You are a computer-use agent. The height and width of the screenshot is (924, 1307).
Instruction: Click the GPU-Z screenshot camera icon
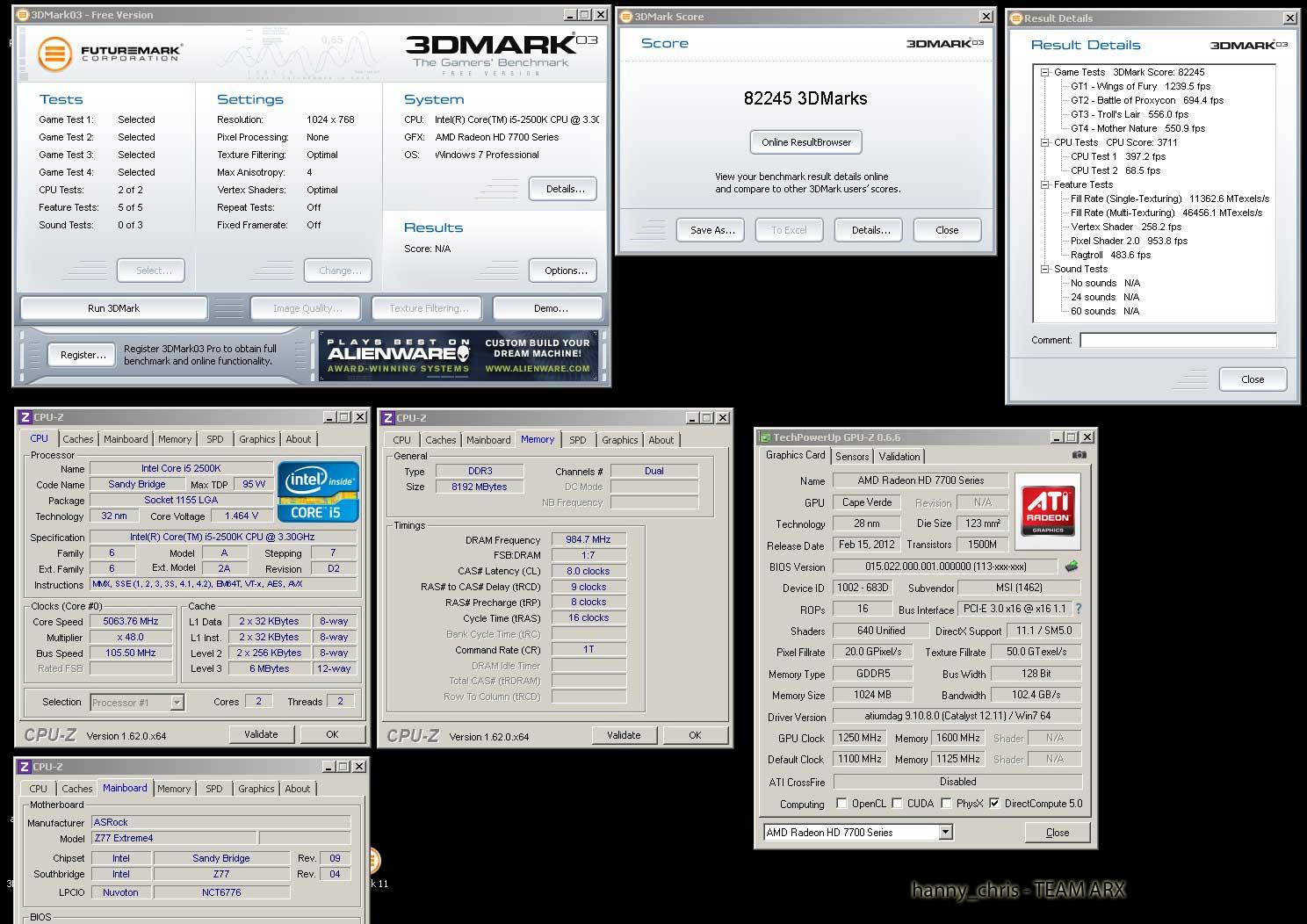click(x=1079, y=455)
